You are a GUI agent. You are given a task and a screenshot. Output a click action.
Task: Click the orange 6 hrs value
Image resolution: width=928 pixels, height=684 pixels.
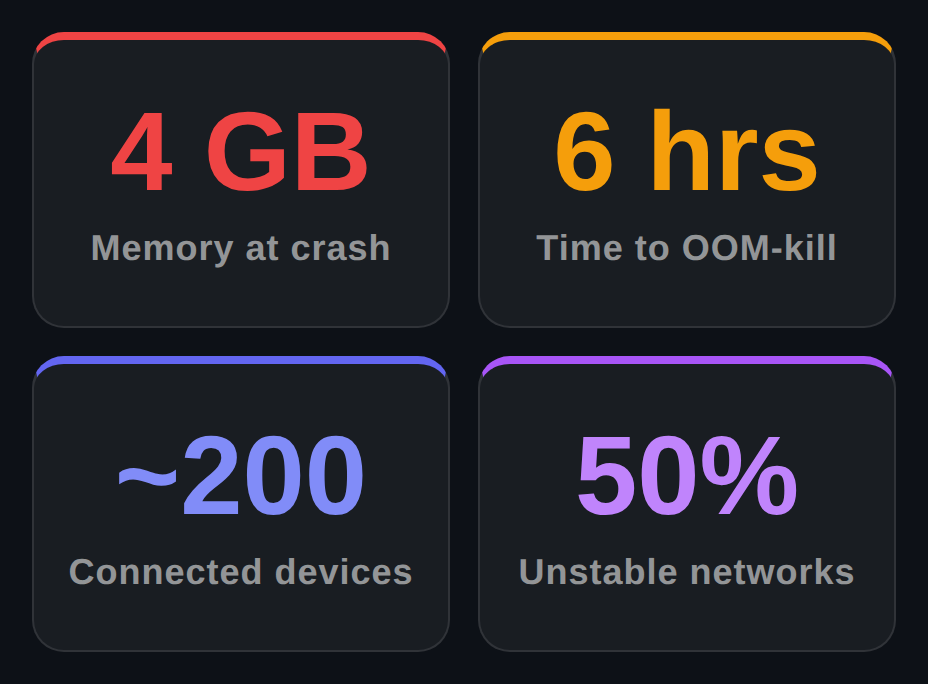pyautogui.click(x=687, y=151)
